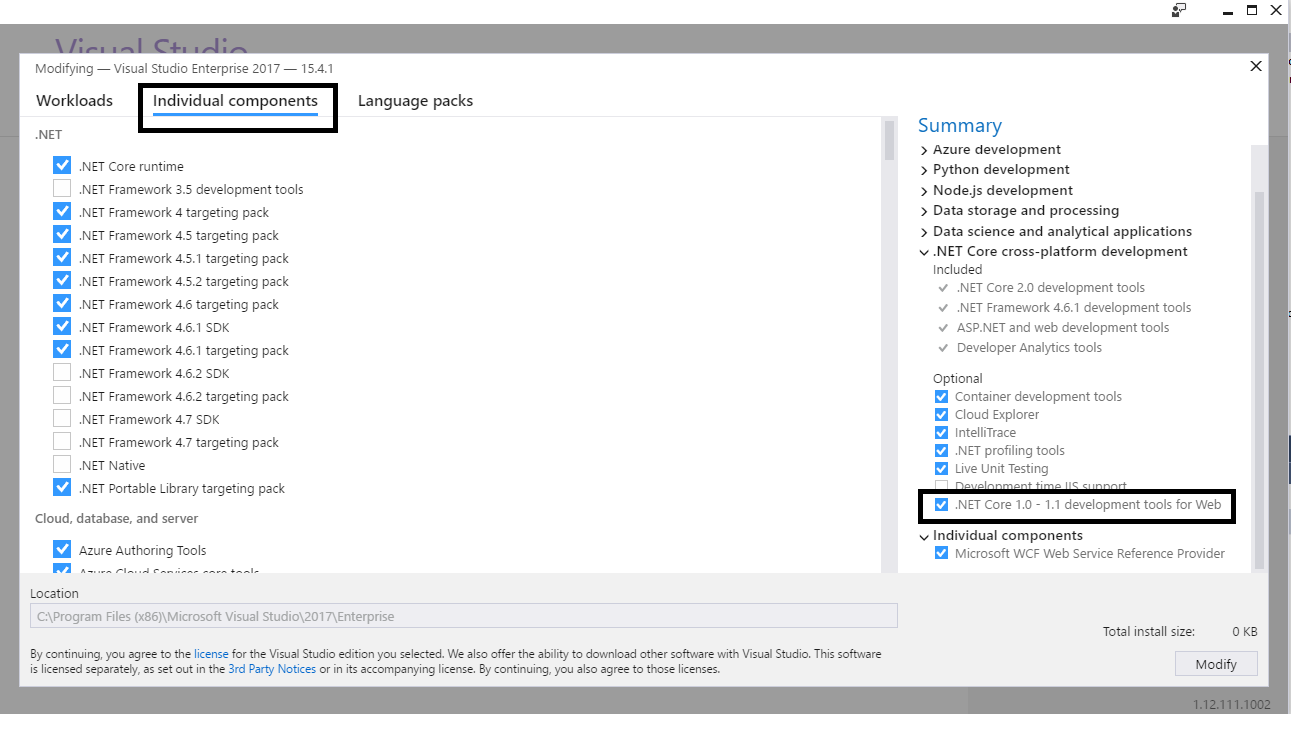Enable .NET Framework 4.6.2 targeting pack
The image size is (1292, 732).
(x=62, y=396)
